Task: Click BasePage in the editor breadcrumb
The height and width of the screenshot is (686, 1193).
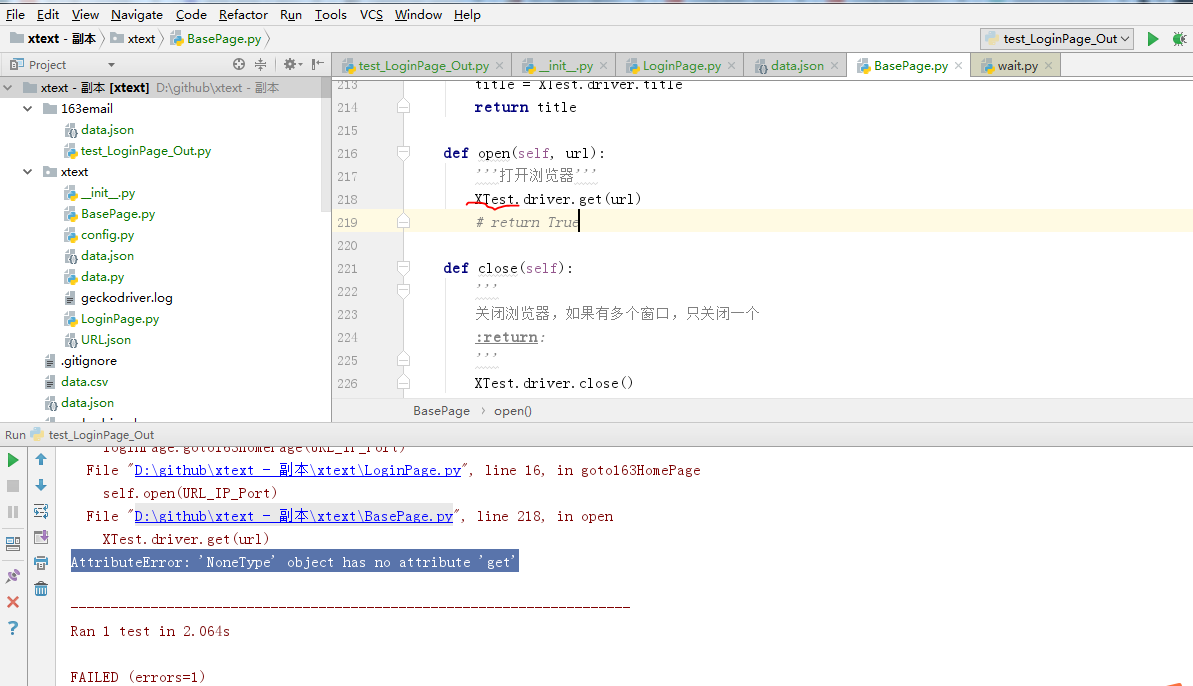Action: 441,411
